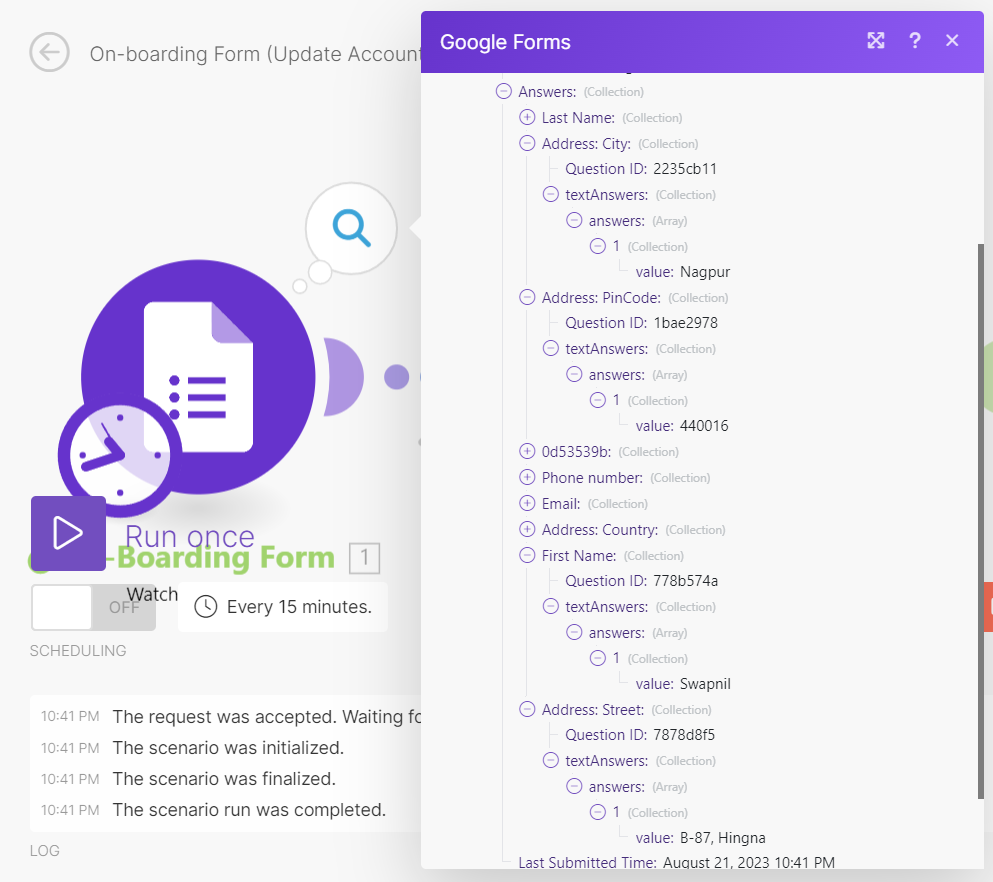Go back using the arrow icon
Viewport: 993px width, 882px height.
49,52
